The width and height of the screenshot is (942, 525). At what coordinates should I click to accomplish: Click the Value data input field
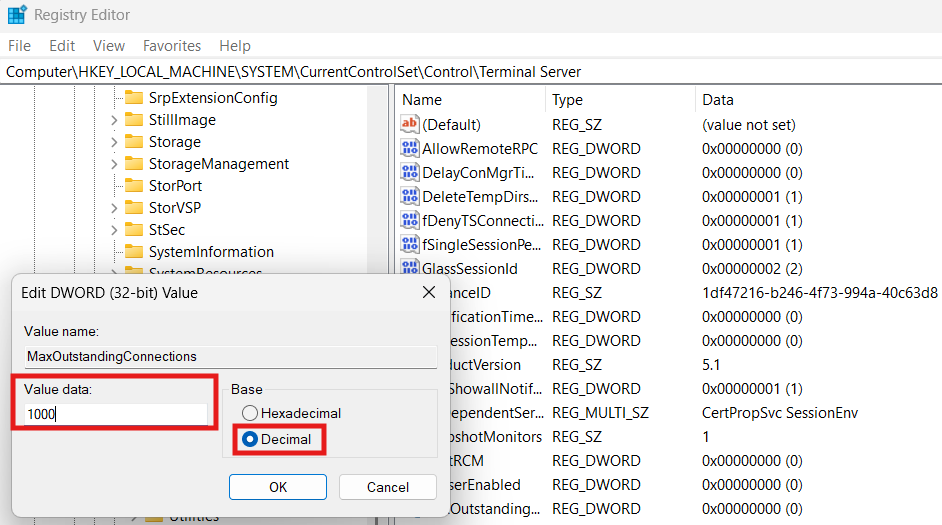115,414
